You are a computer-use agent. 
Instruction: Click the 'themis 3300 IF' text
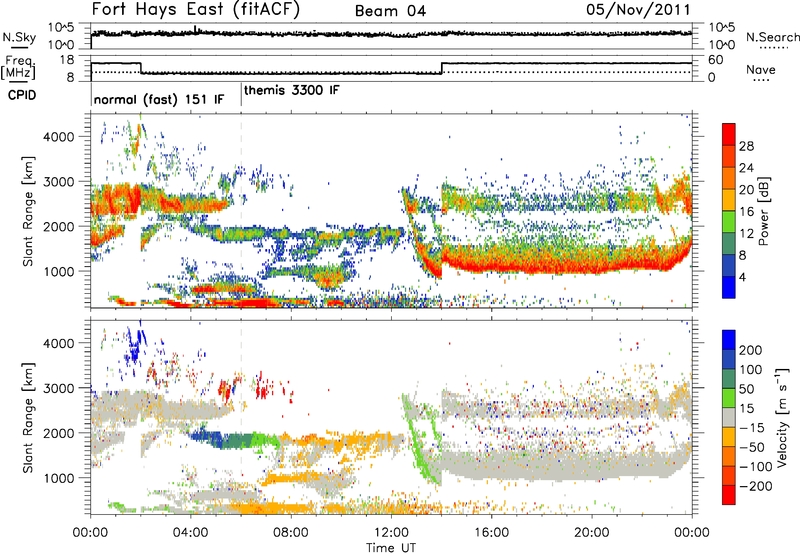tap(291, 90)
